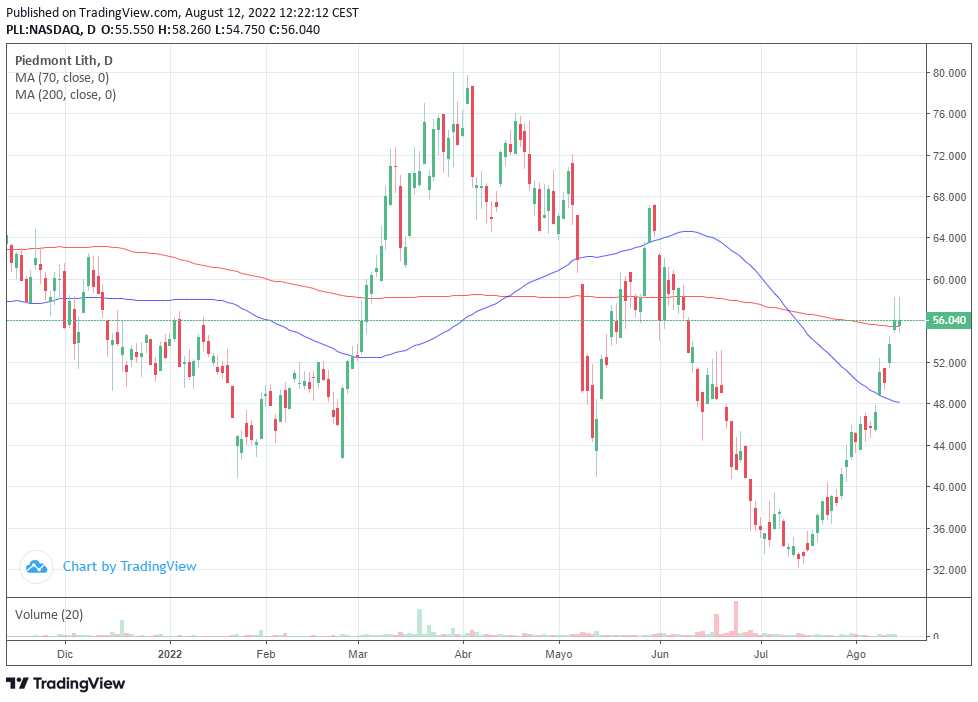Click the TradingView cloud logo icon
The width and height of the screenshot is (978, 702).
36,567
